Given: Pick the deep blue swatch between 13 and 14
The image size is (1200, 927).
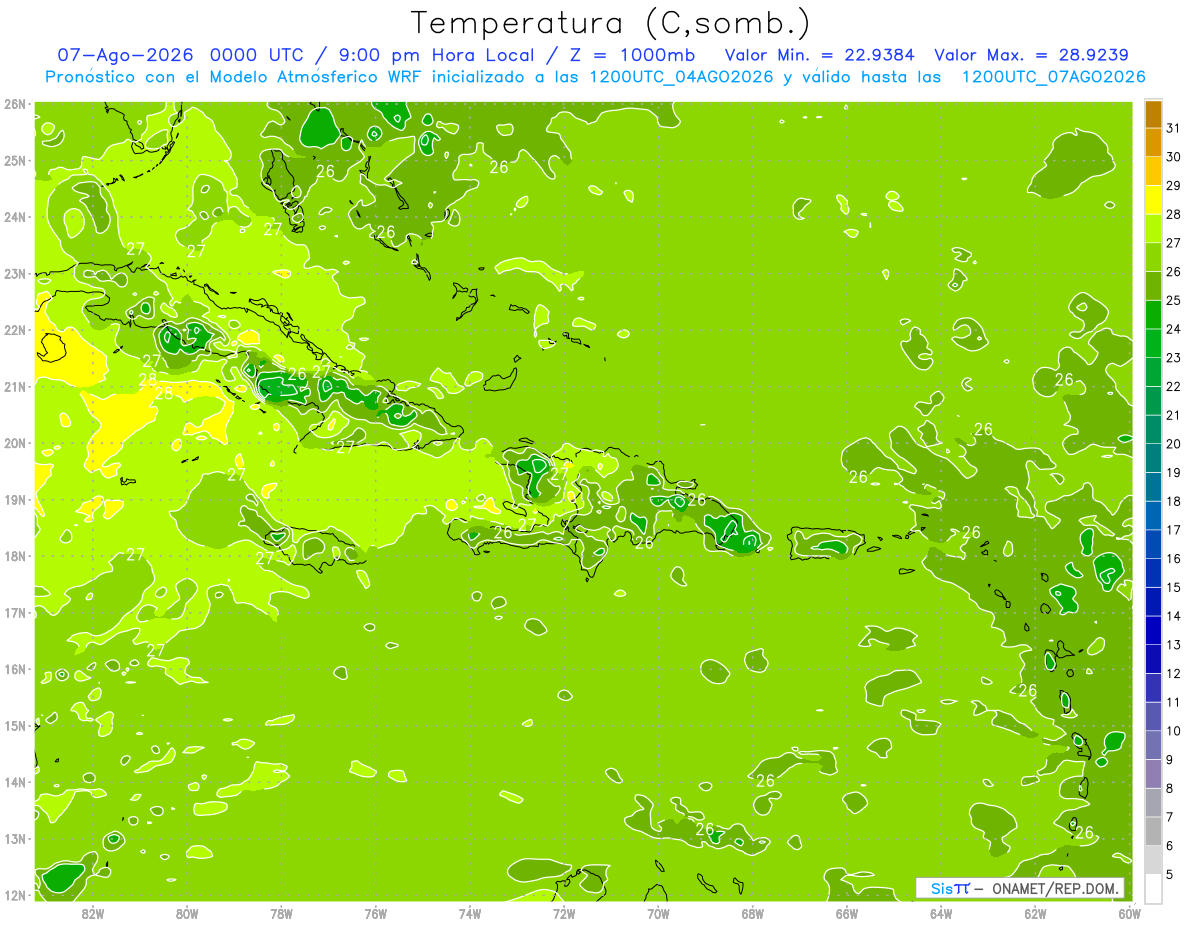Looking at the screenshot, I should click(x=1153, y=630).
